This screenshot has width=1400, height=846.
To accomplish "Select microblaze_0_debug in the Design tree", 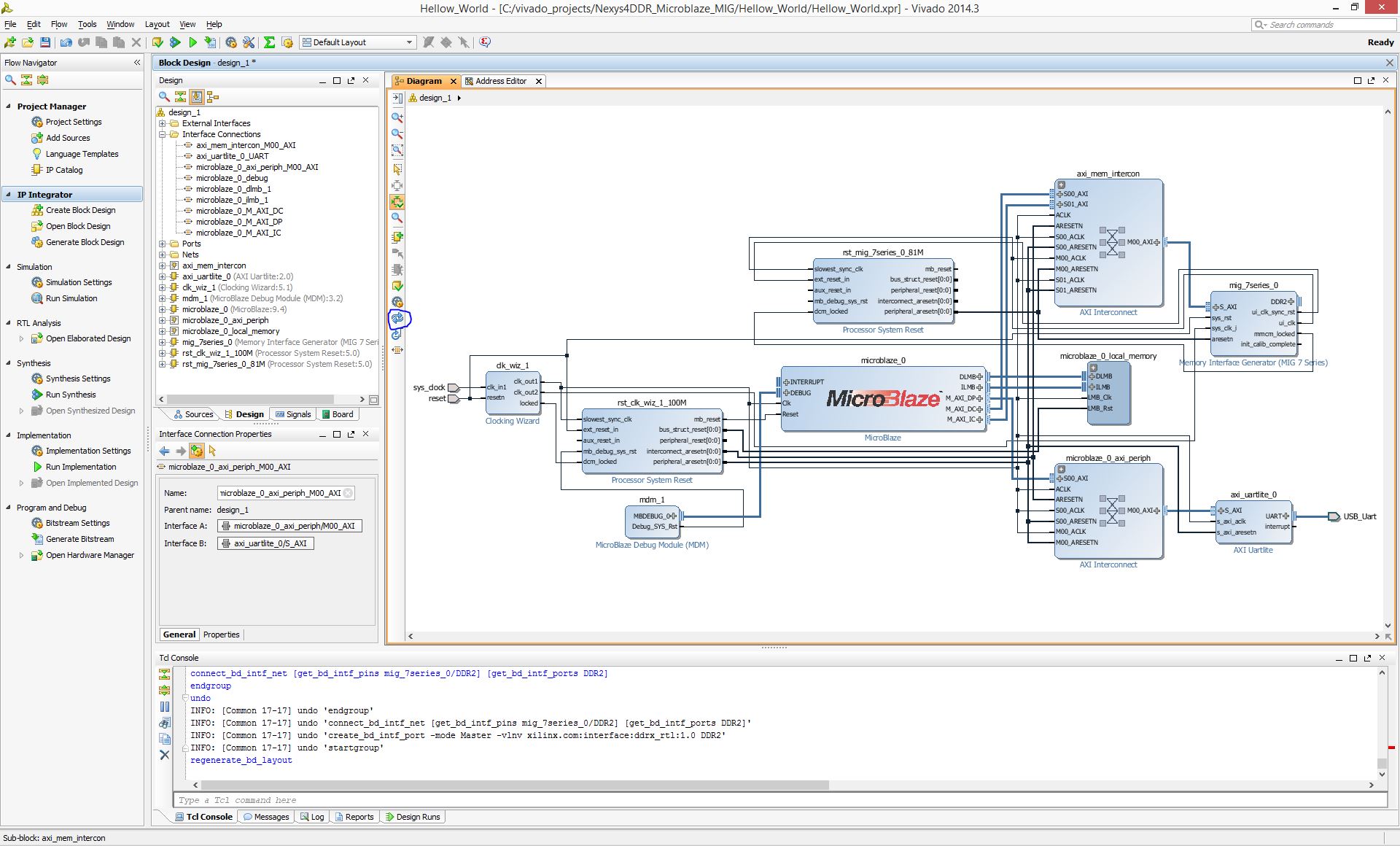I will coord(232,178).
